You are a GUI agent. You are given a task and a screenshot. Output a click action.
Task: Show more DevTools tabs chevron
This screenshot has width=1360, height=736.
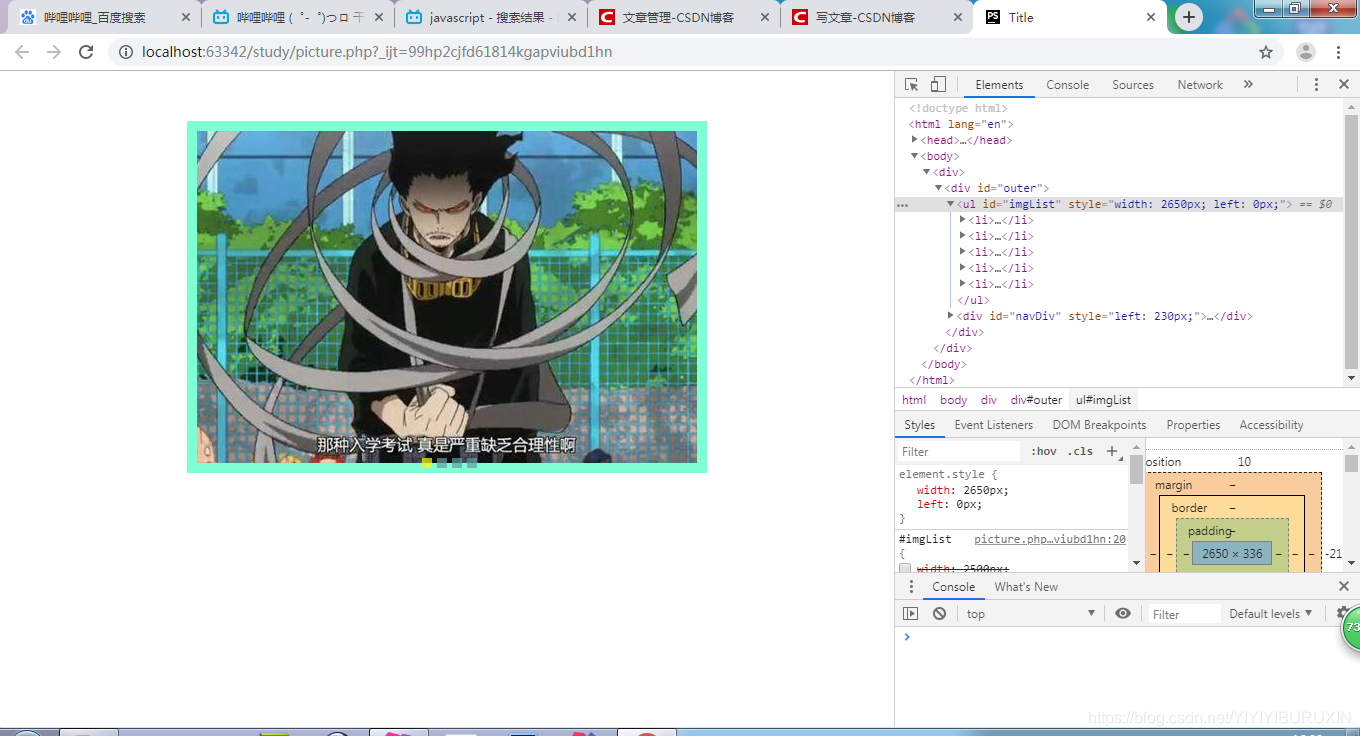coord(1248,85)
